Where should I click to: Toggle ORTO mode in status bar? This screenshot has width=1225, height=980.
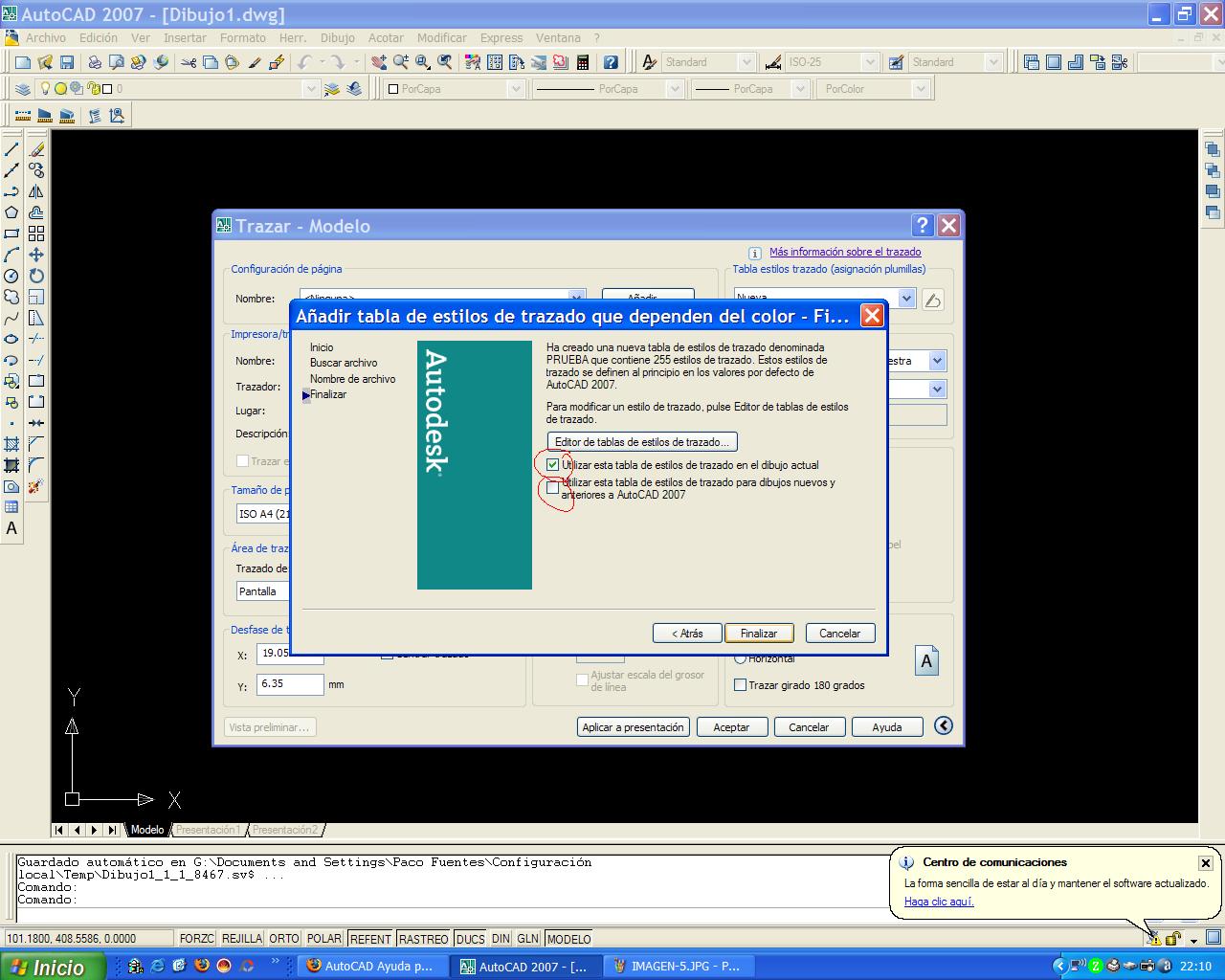coord(284,939)
